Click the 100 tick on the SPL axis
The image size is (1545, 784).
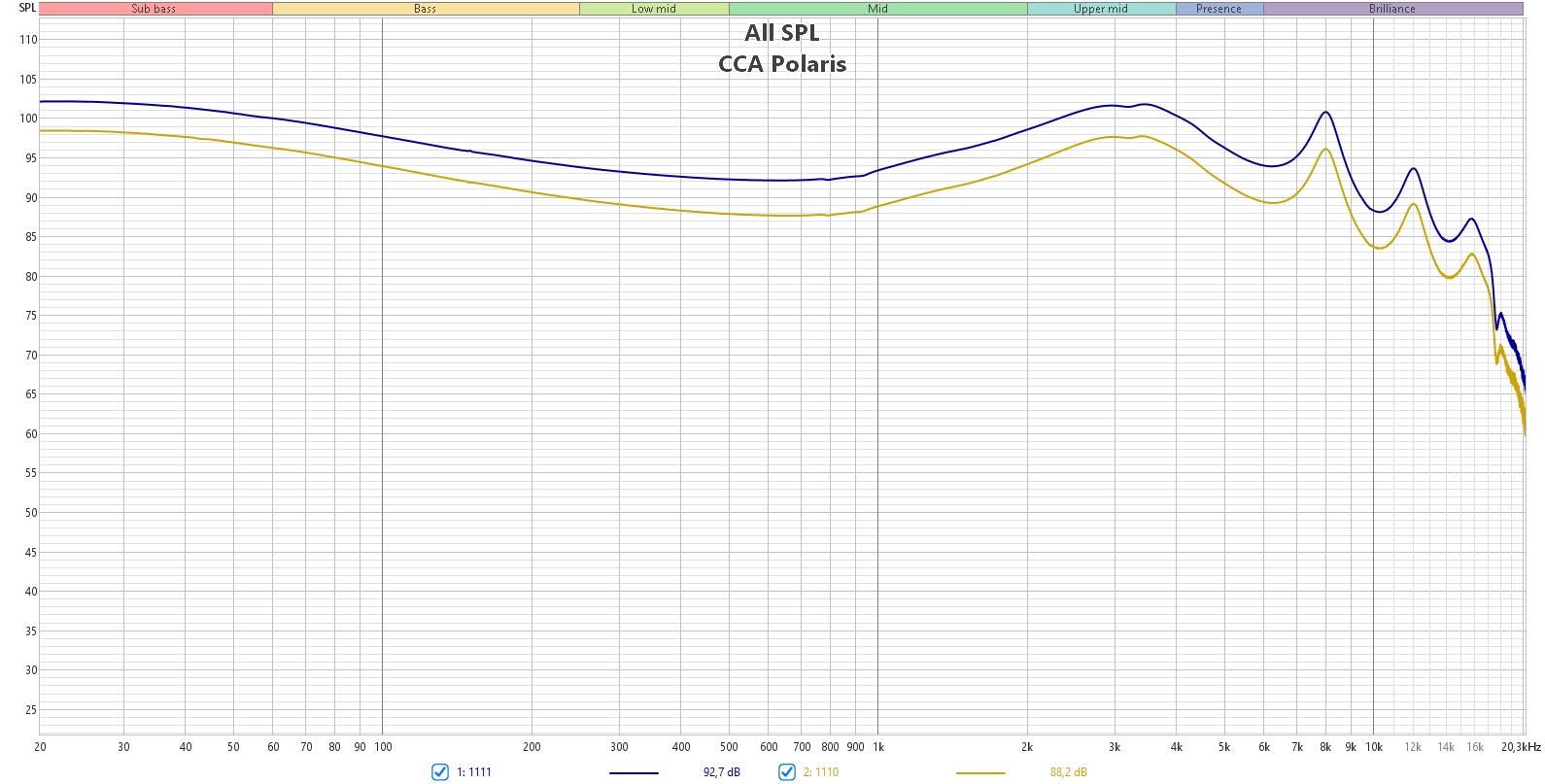(28, 119)
